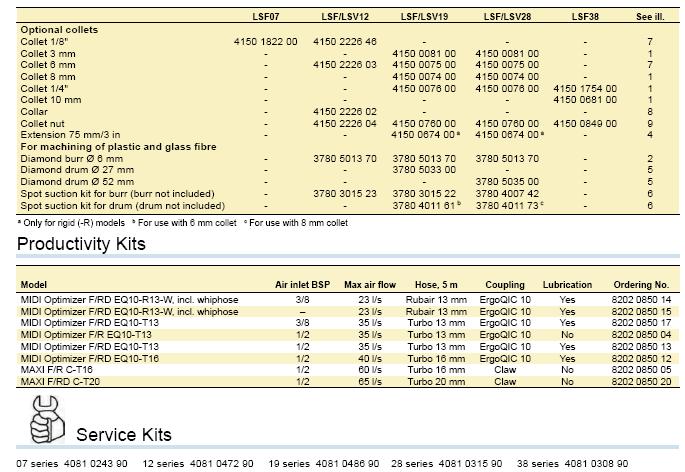This screenshot has width=685, height=472.
Task: Select part number '3780 3015 22'
Action: pyautogui.click(x=424, y=194)
